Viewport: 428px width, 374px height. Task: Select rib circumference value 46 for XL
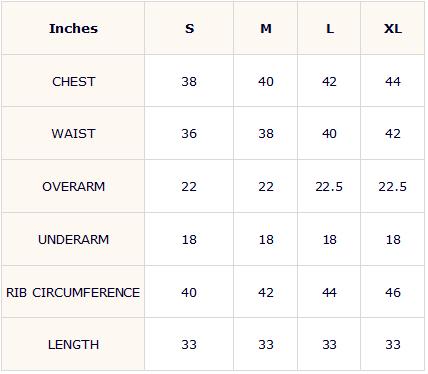coord(393,293)
